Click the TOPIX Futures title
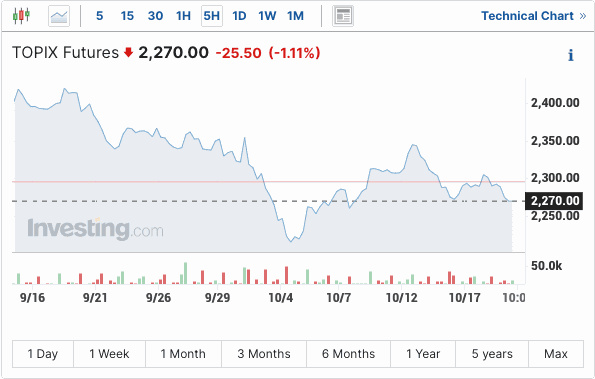The width and height of the screenshot is (595, 379). 66,53
